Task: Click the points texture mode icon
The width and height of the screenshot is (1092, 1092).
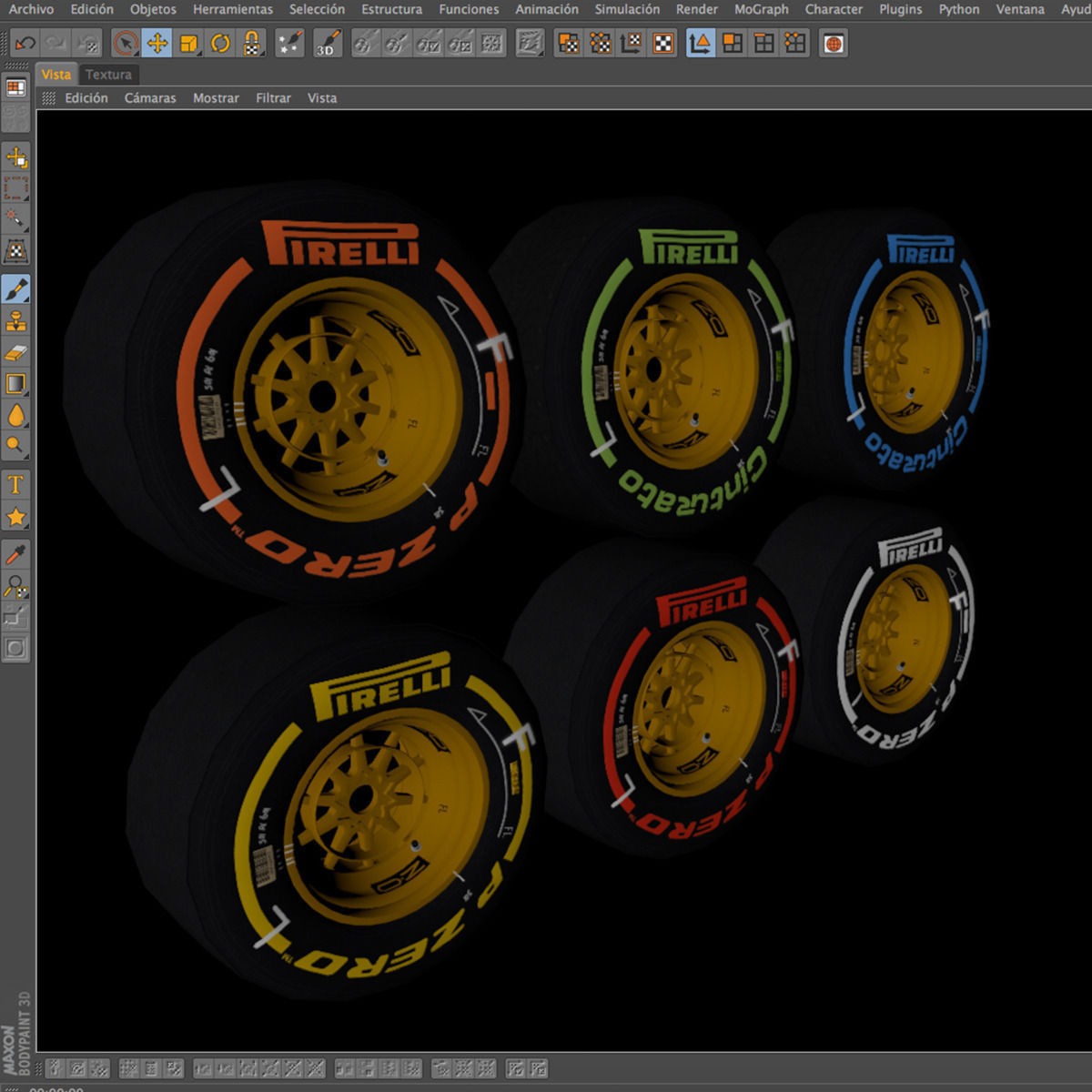Action: (600, 43)
